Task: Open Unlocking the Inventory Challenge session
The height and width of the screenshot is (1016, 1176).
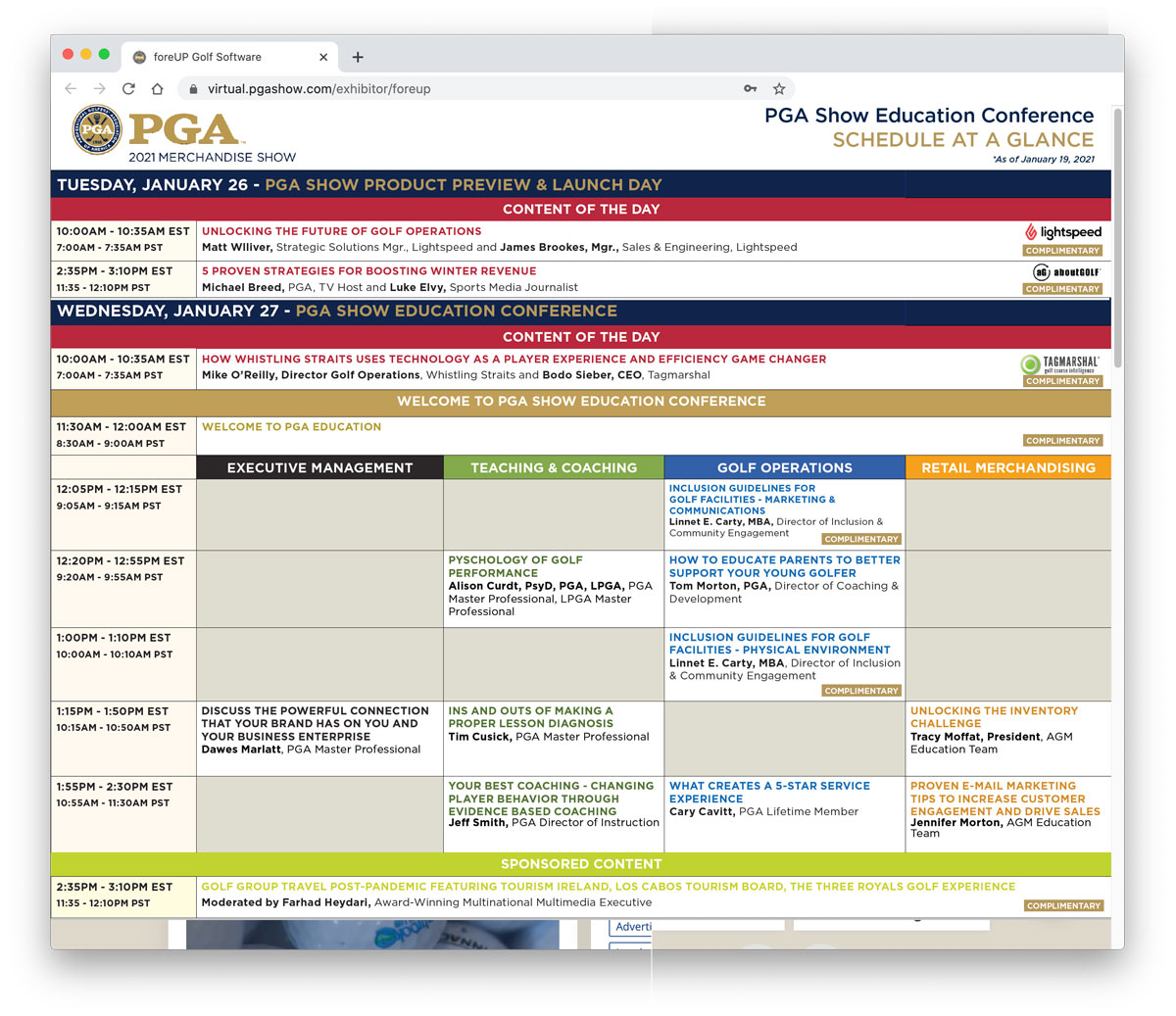Action: click(994, 717)
